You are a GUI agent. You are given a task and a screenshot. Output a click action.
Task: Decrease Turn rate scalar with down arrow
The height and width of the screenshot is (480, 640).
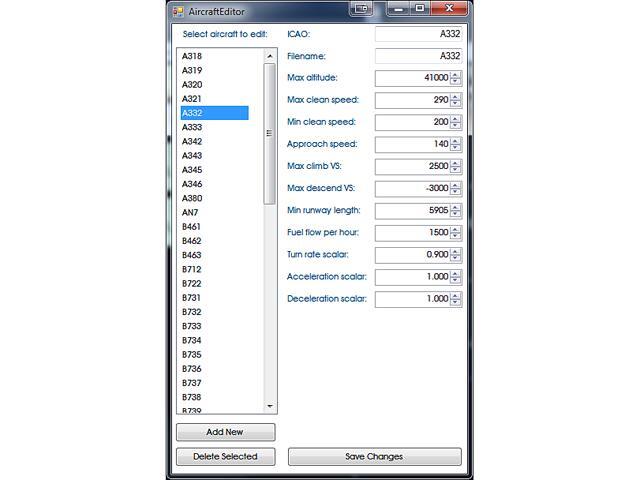click(456, 259)
